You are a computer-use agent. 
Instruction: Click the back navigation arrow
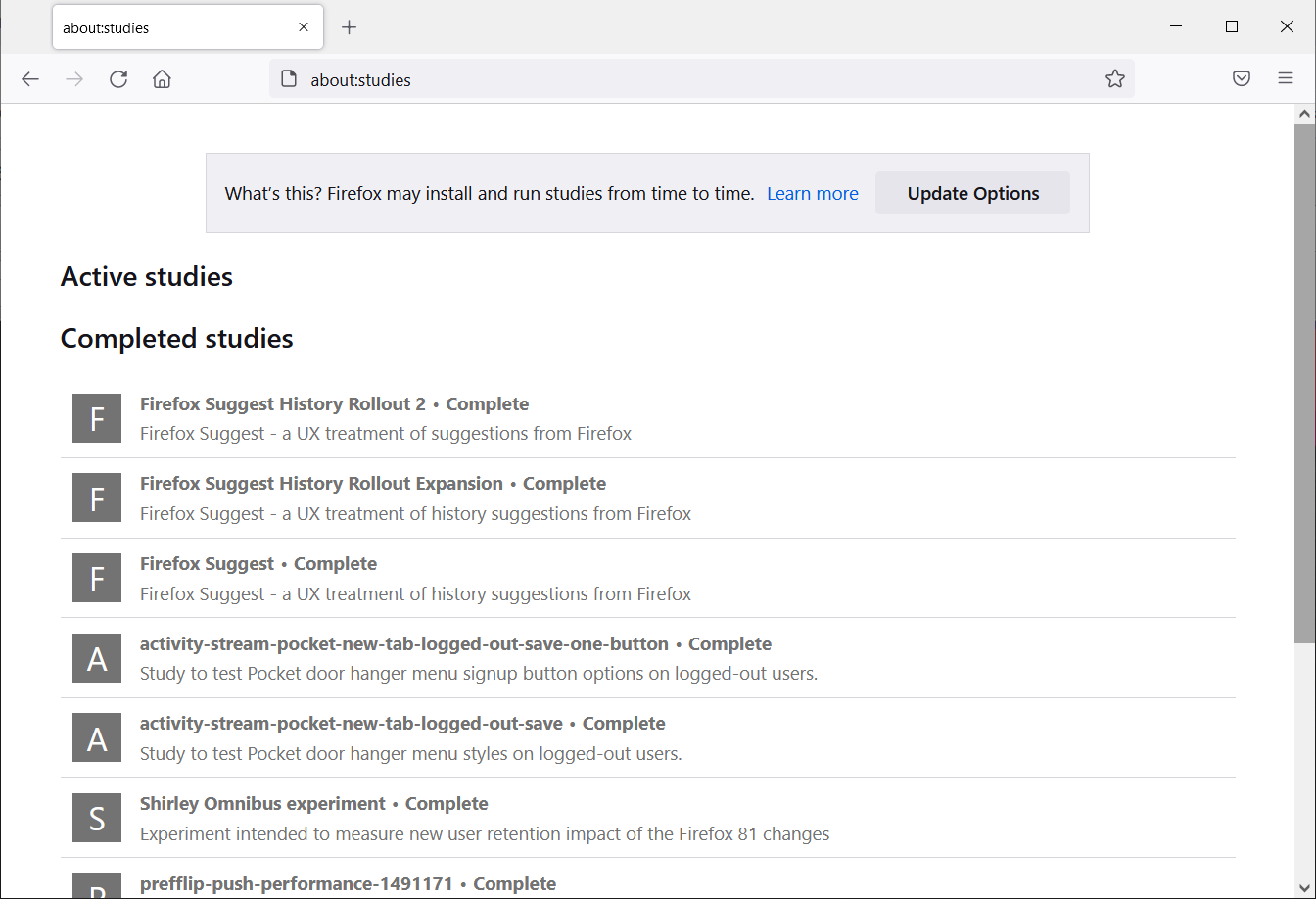coord(29,78)
